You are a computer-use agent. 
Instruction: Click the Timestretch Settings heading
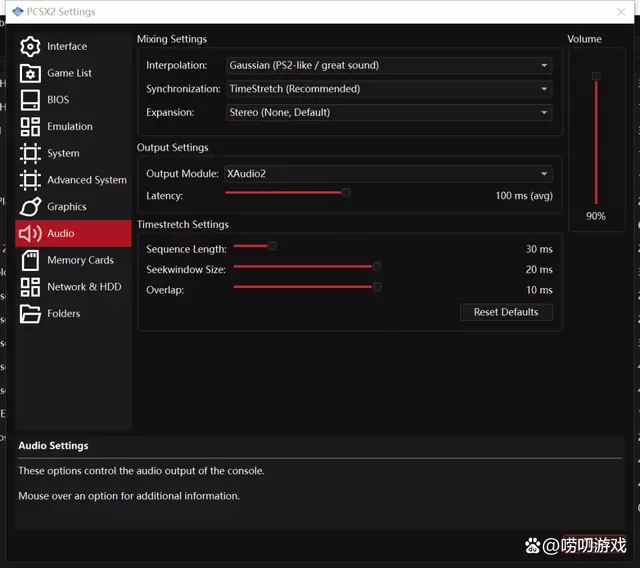coord(183,225)
